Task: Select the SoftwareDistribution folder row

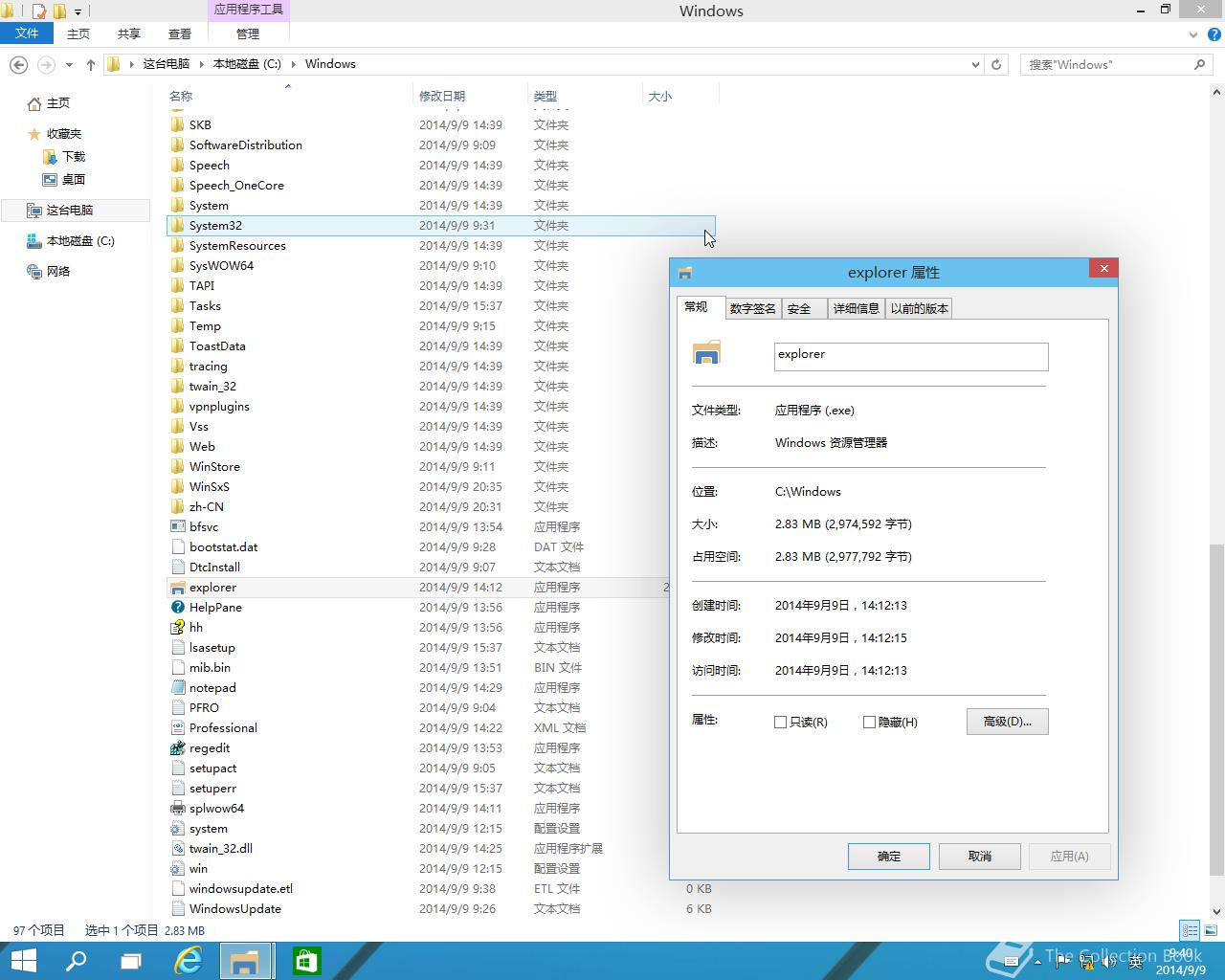Action: pos(441,145)
